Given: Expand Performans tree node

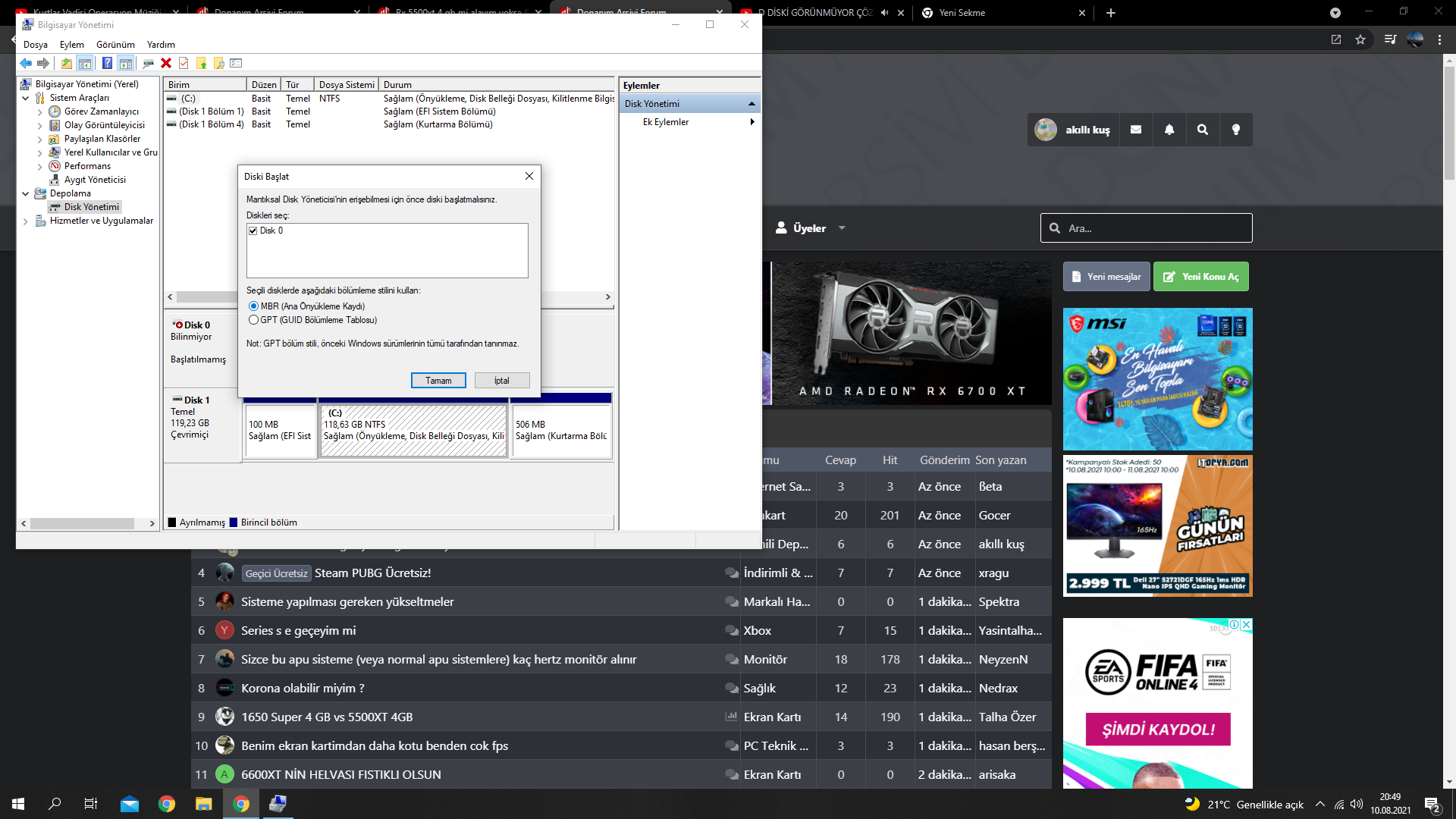Looking at the screenshot, I should click(40, 166).
